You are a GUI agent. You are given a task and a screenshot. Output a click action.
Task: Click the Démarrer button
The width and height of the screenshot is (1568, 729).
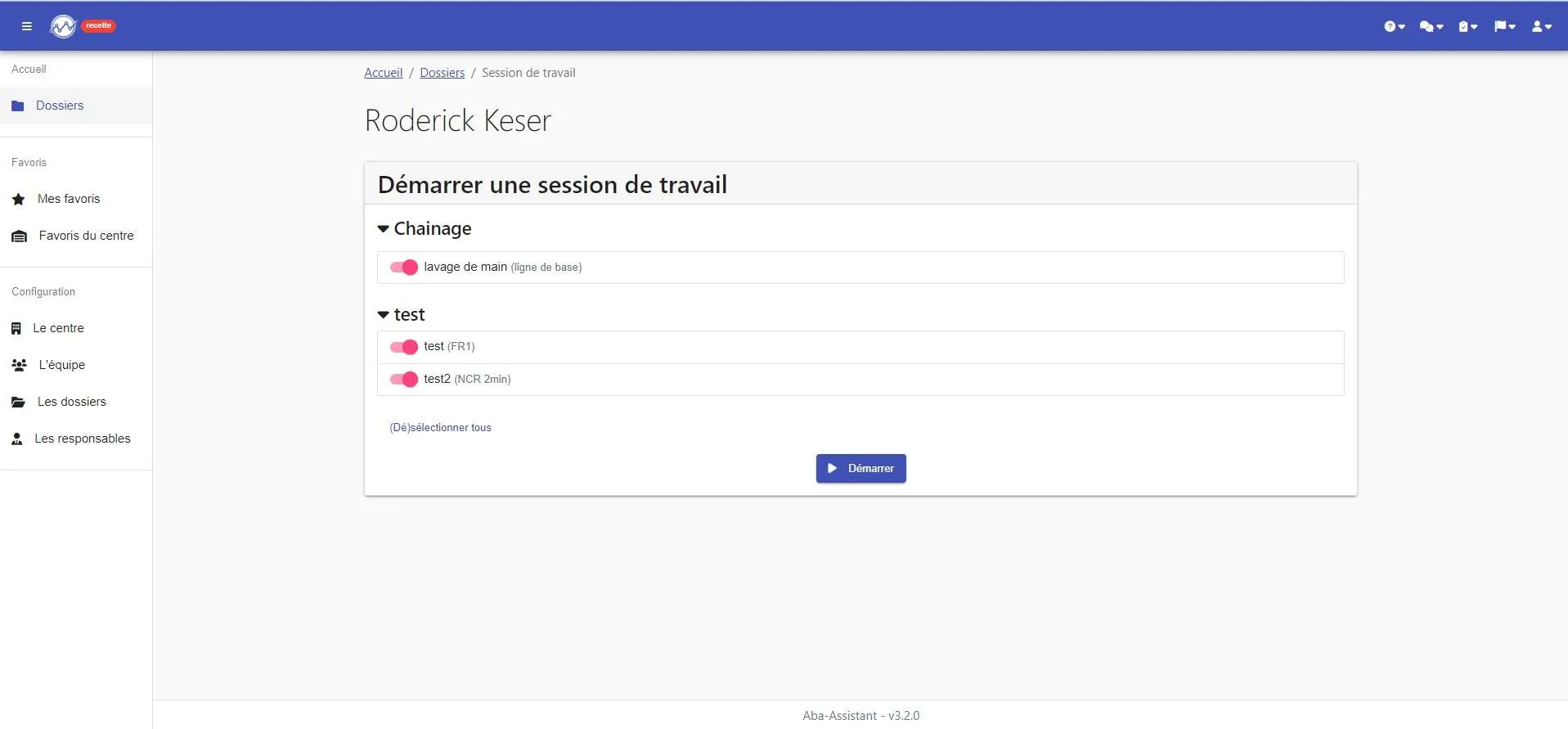(x=860, y=468)
